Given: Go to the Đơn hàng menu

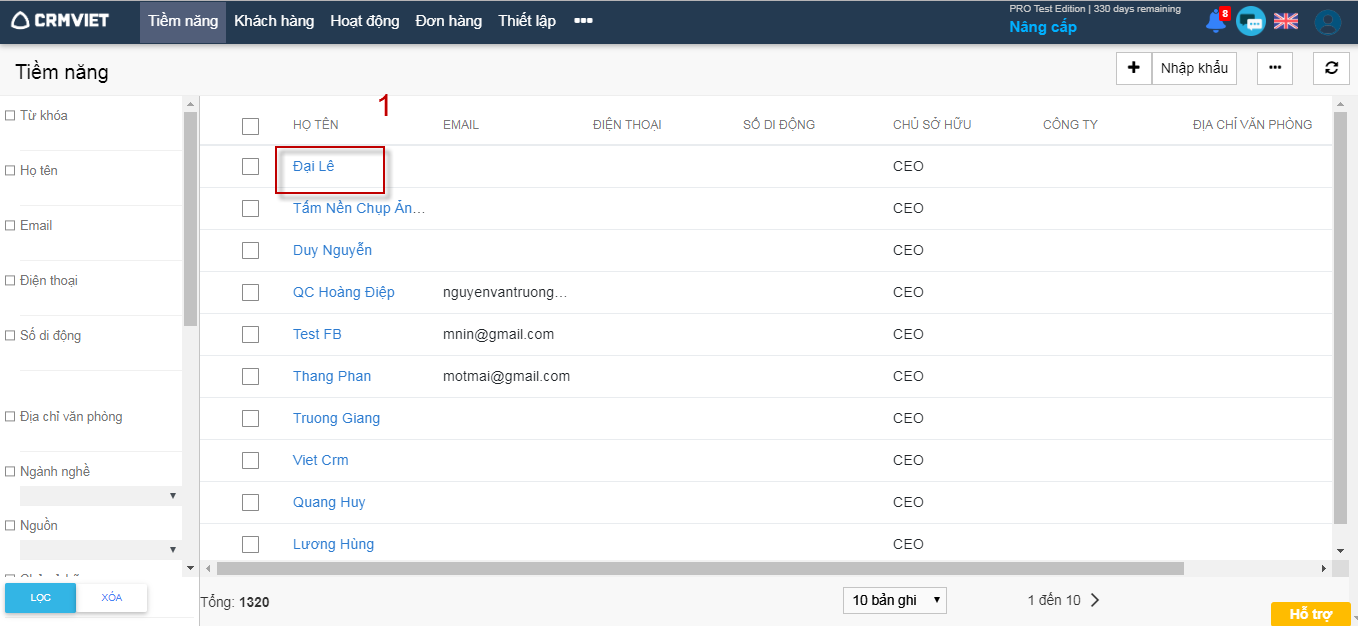Looking at the screenshot, I should tap(448, 21).
